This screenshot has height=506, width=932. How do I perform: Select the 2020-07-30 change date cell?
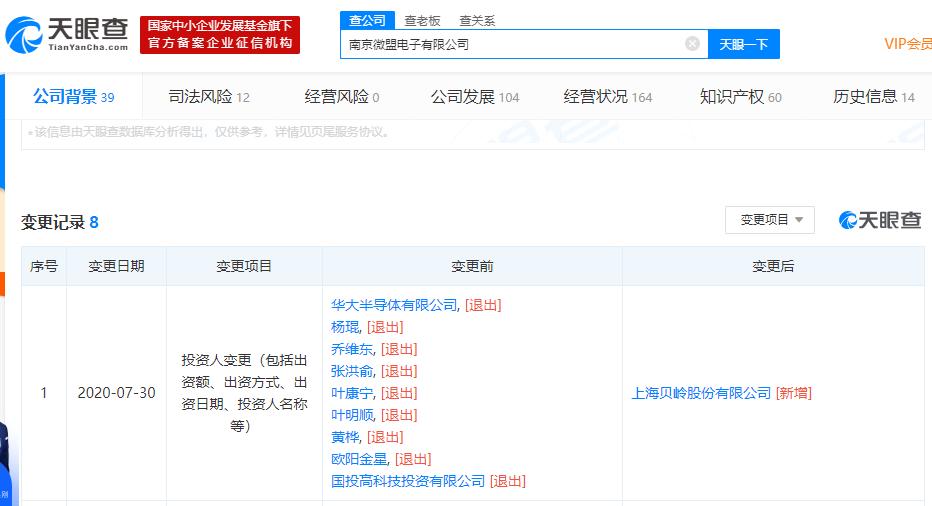pos(116,393)
